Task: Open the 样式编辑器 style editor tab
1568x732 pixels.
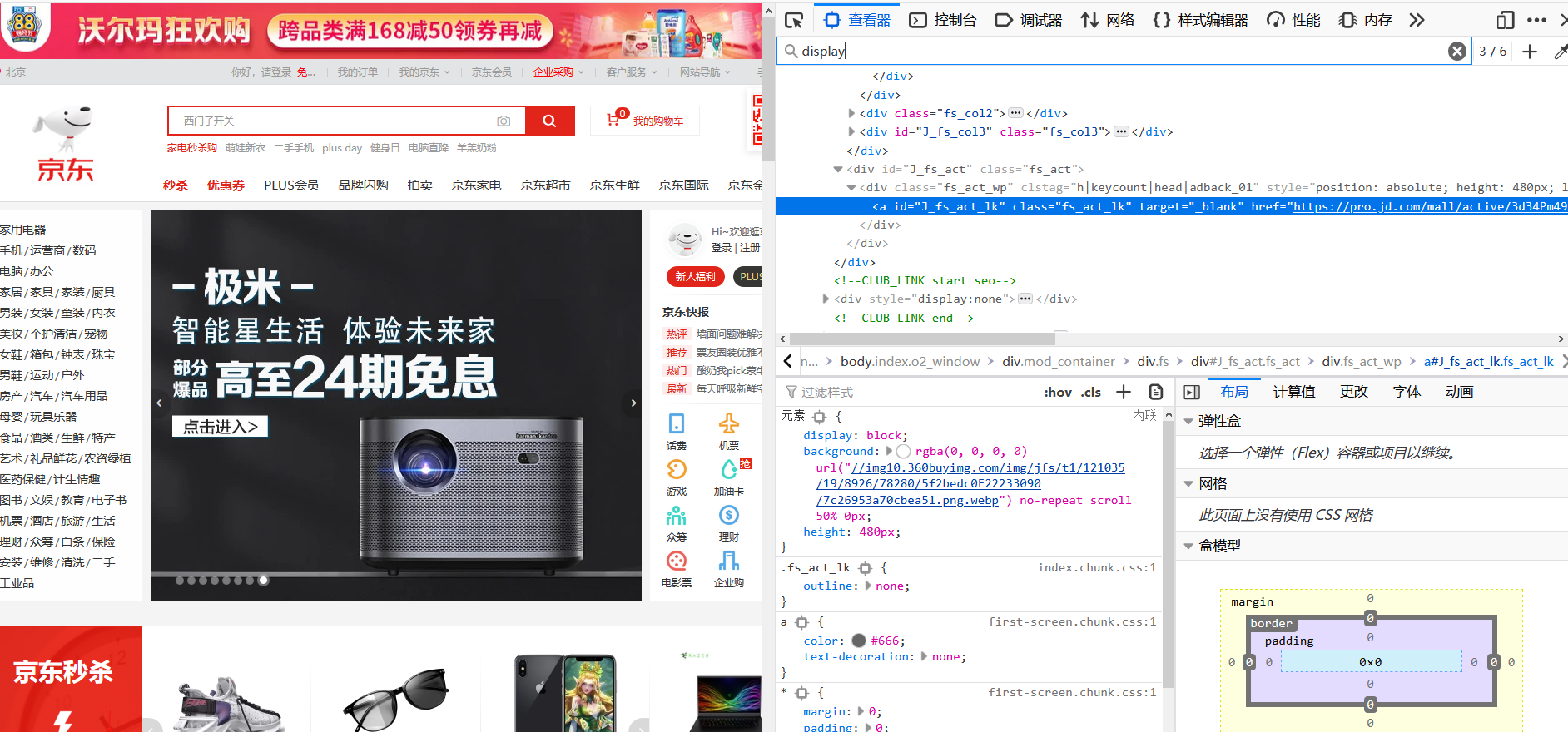Action: 1201,20
